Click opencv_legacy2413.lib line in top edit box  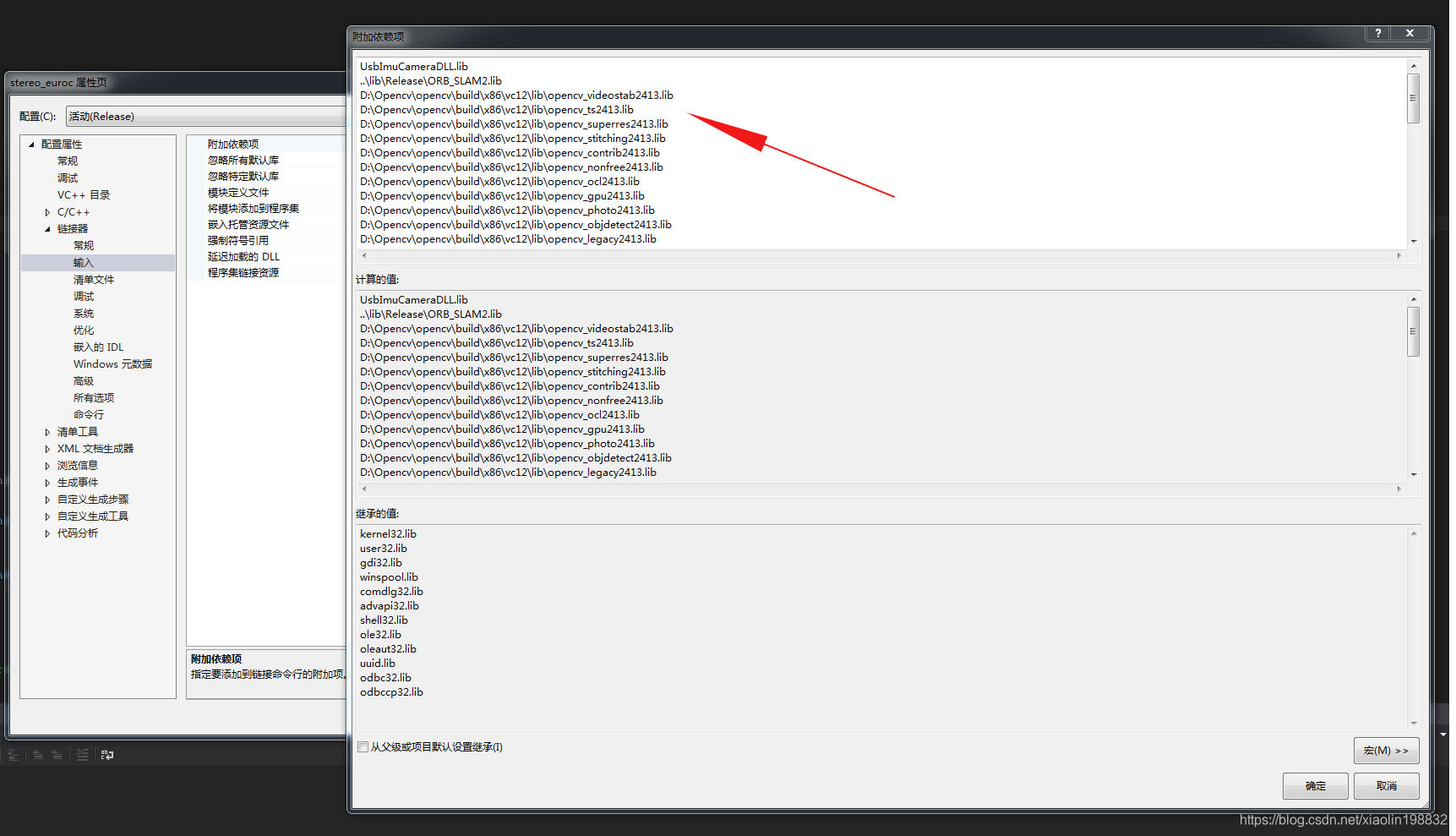508,239
